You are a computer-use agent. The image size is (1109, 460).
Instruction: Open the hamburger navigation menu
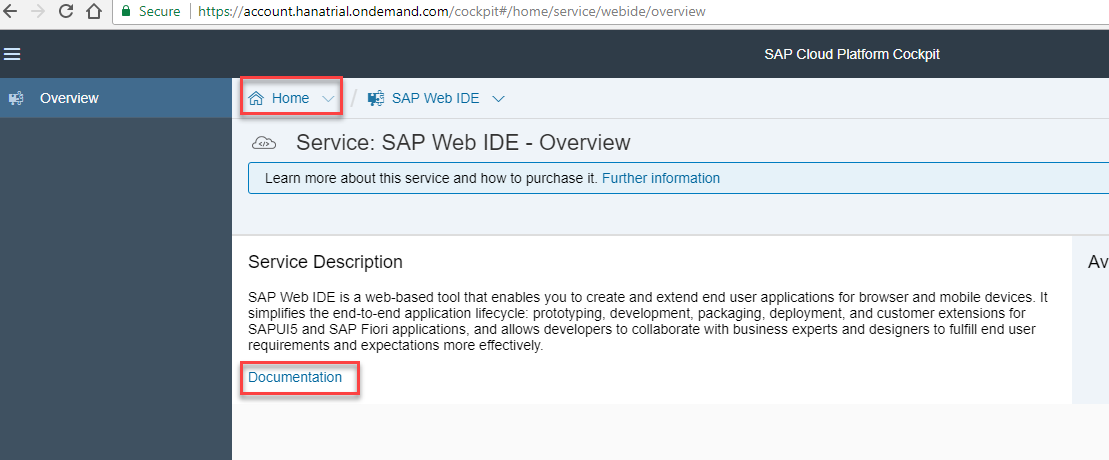coord(12,54)
